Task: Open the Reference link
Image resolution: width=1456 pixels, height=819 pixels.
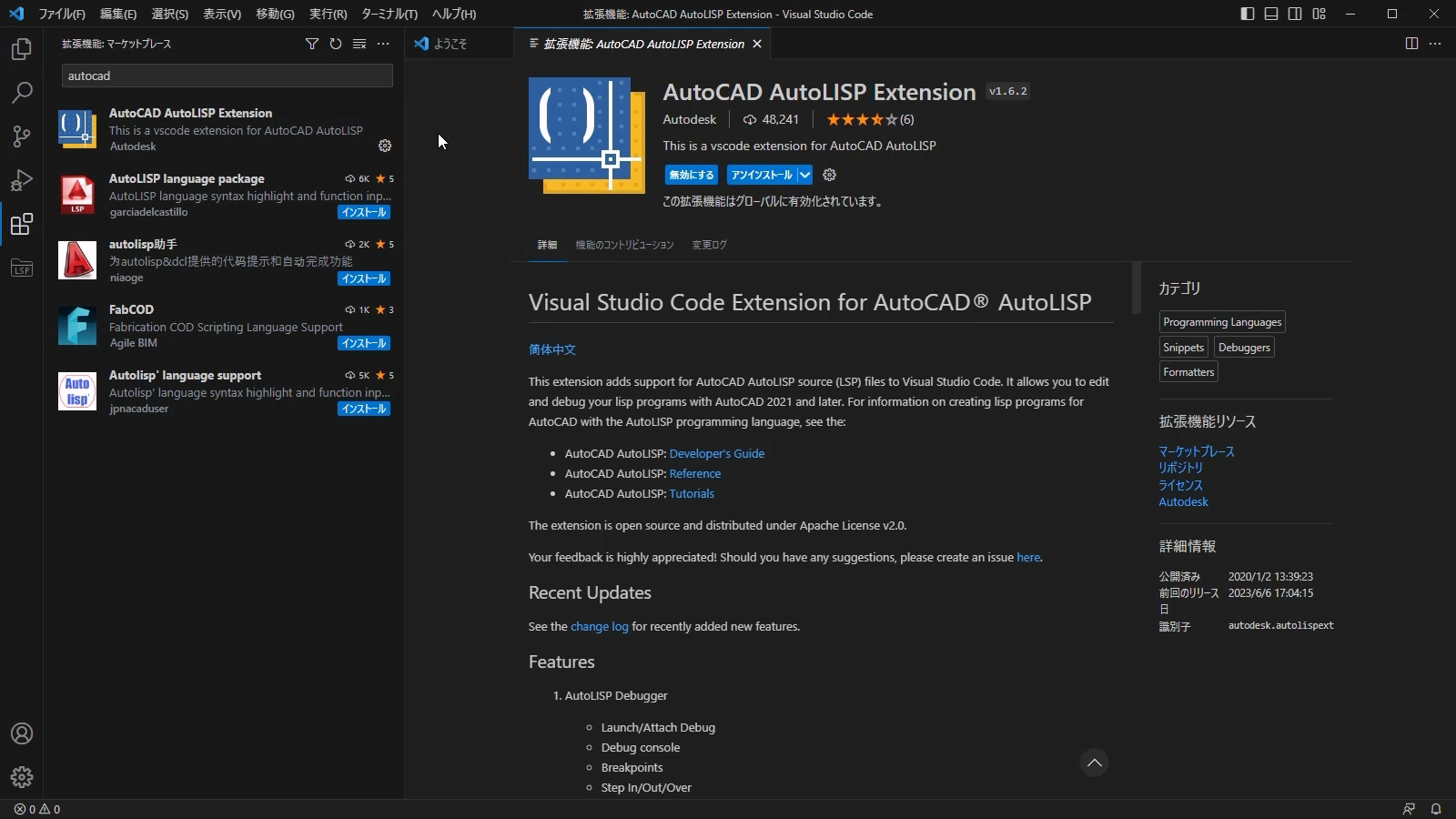Action: pyautogui.click(x=695, y=473)
